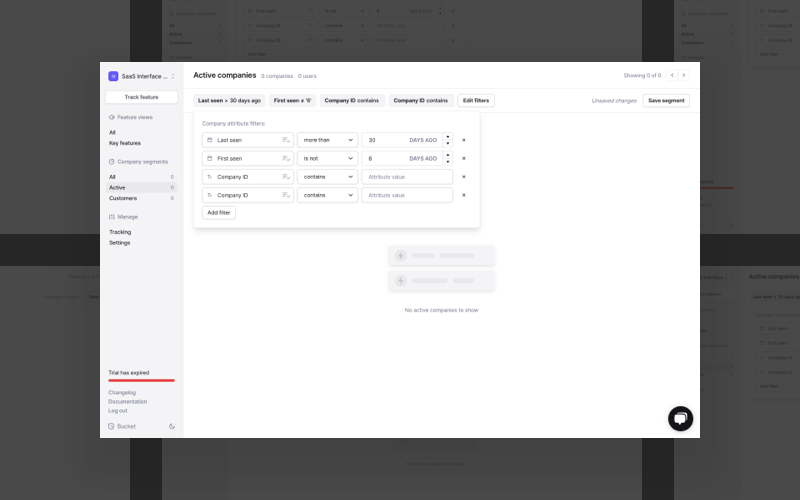Toggle dark mode moon icon
Image resolution: width=800 pixels, height=500 pixels.
coord(172,427)
